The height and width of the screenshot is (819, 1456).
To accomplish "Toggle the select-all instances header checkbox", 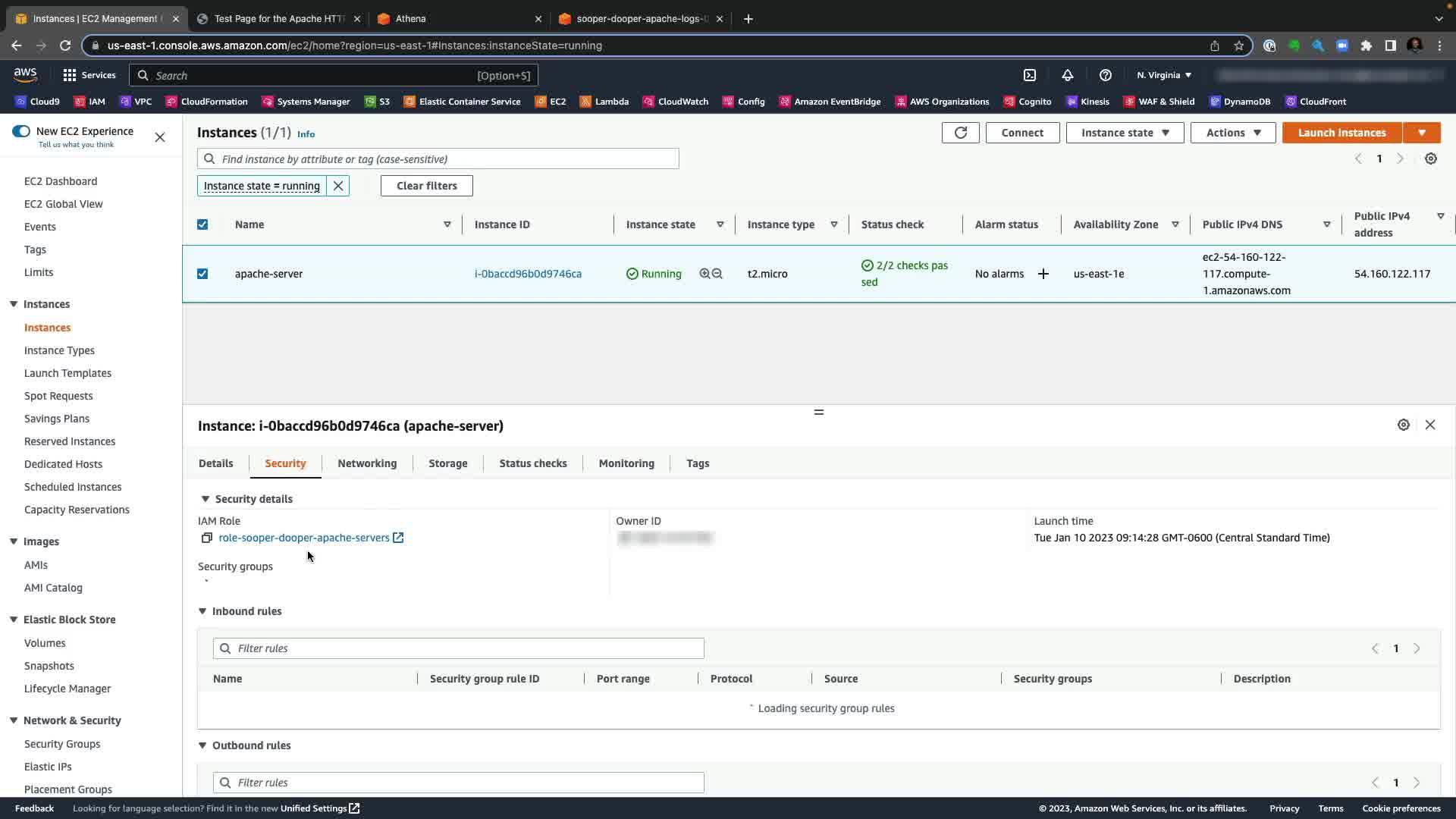I will click(x=202, y=224).
